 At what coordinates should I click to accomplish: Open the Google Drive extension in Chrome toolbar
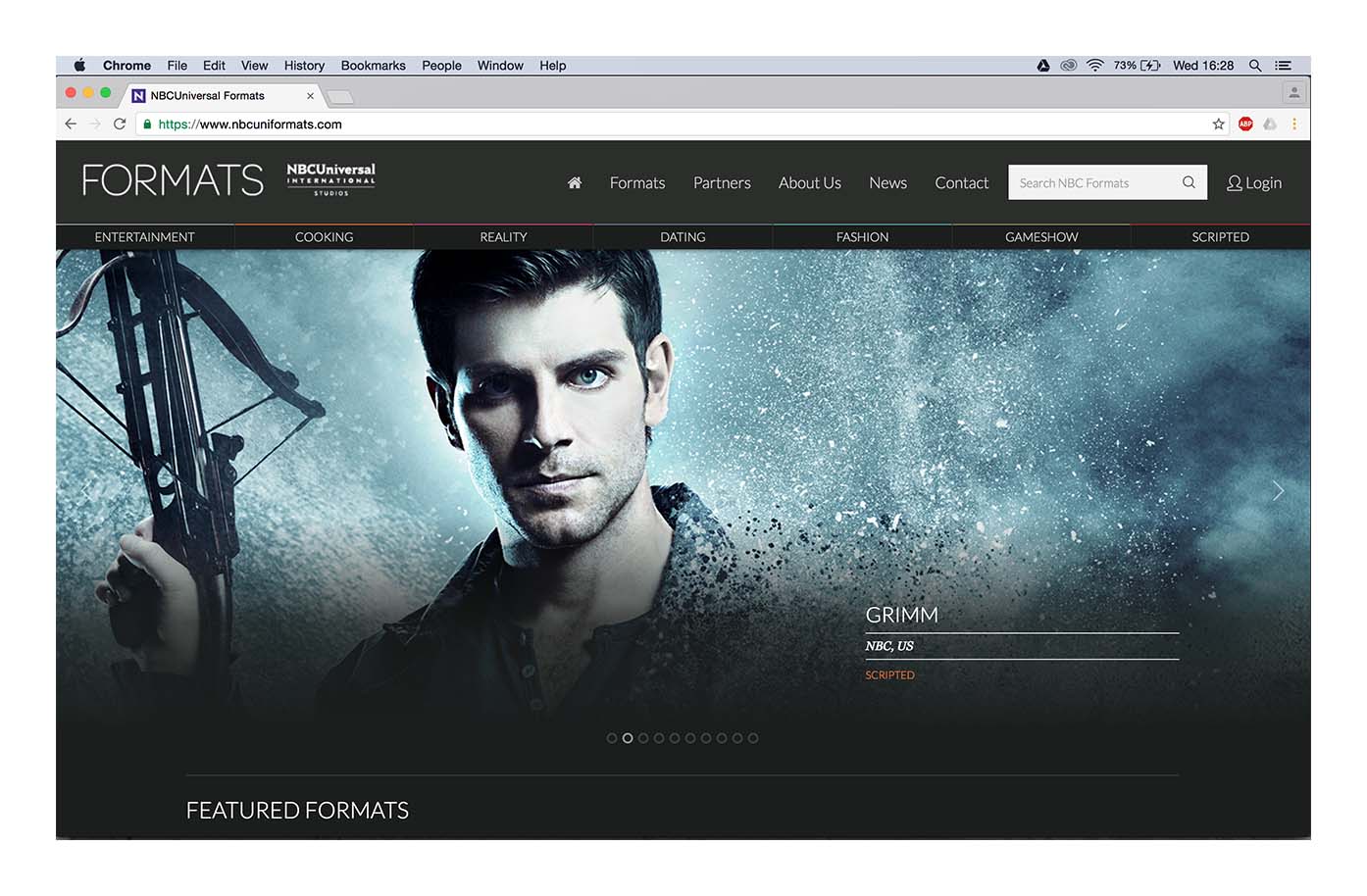pos(1270,124)
